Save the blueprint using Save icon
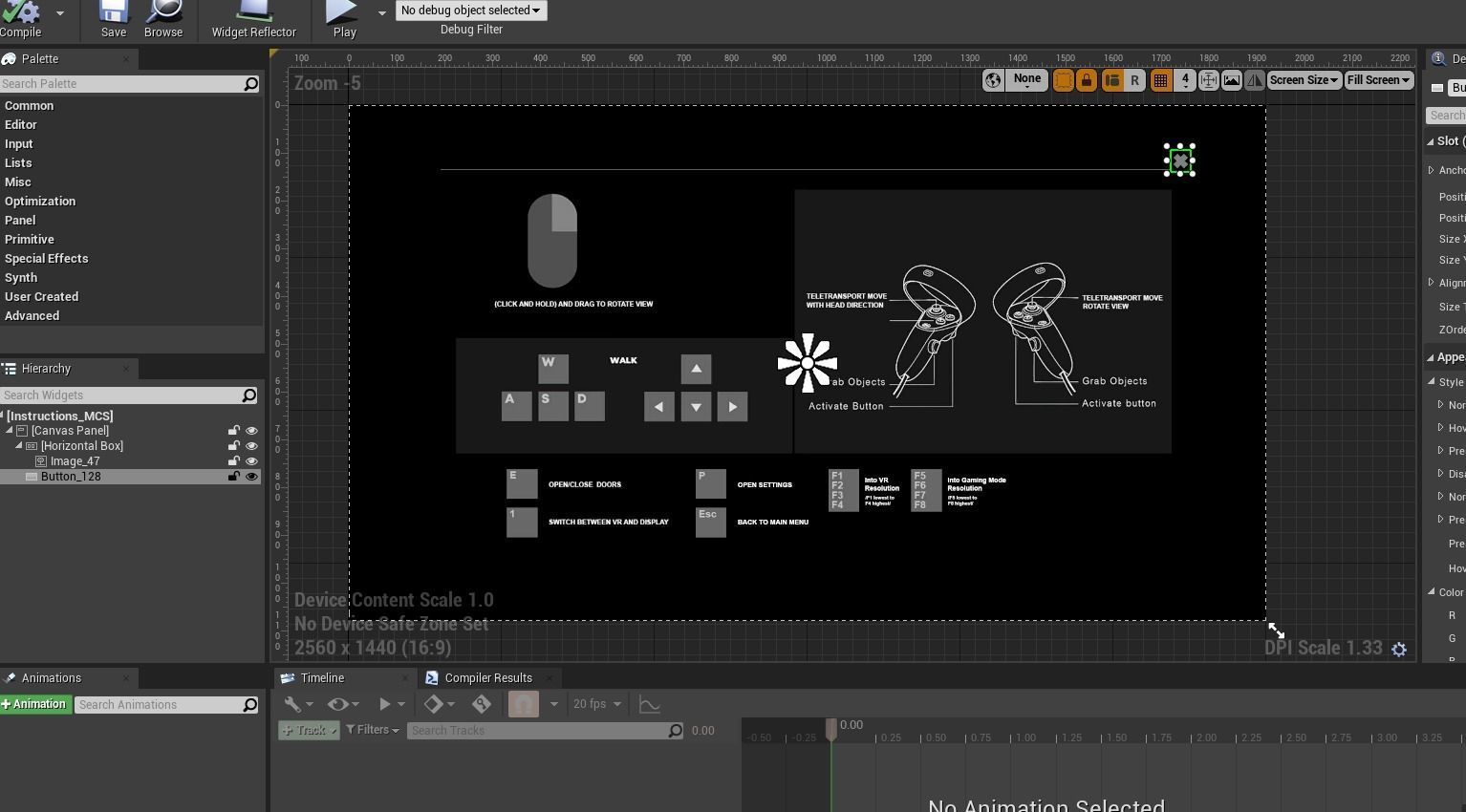Screen dimensions: 1466x812 click(114, 19)
